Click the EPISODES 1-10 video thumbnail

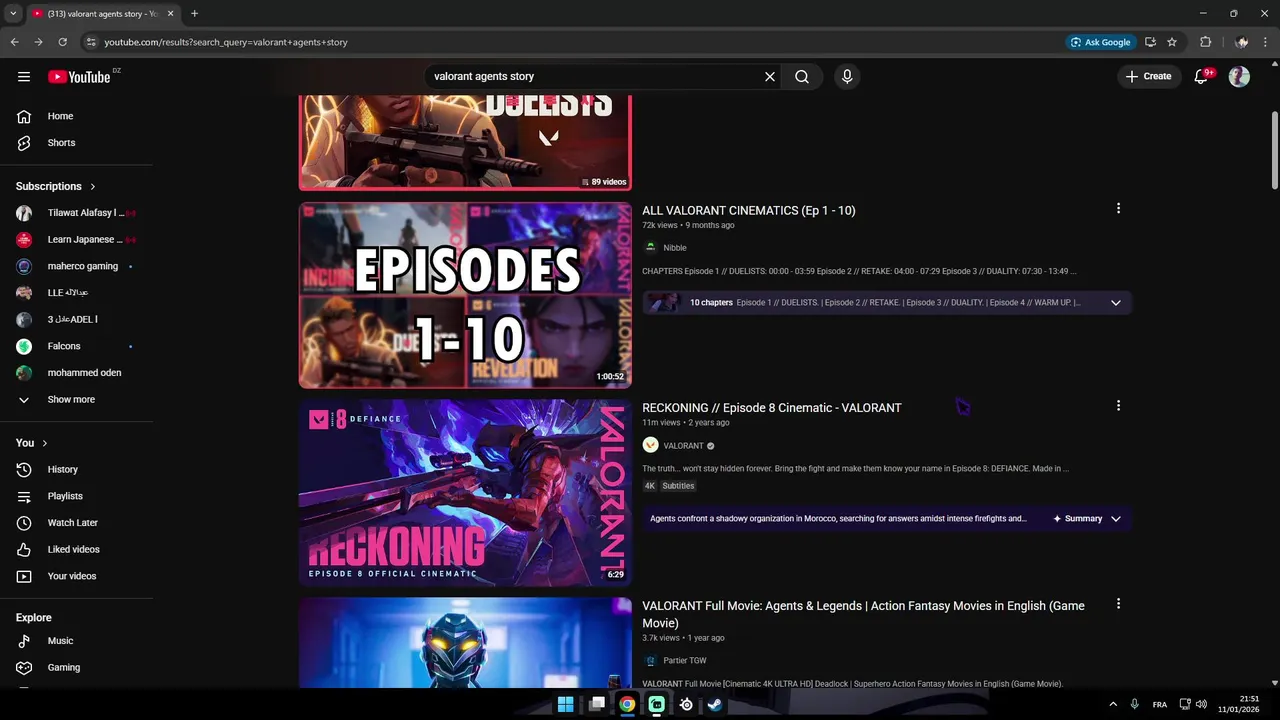pyautogui.click(x=465, y=295)
